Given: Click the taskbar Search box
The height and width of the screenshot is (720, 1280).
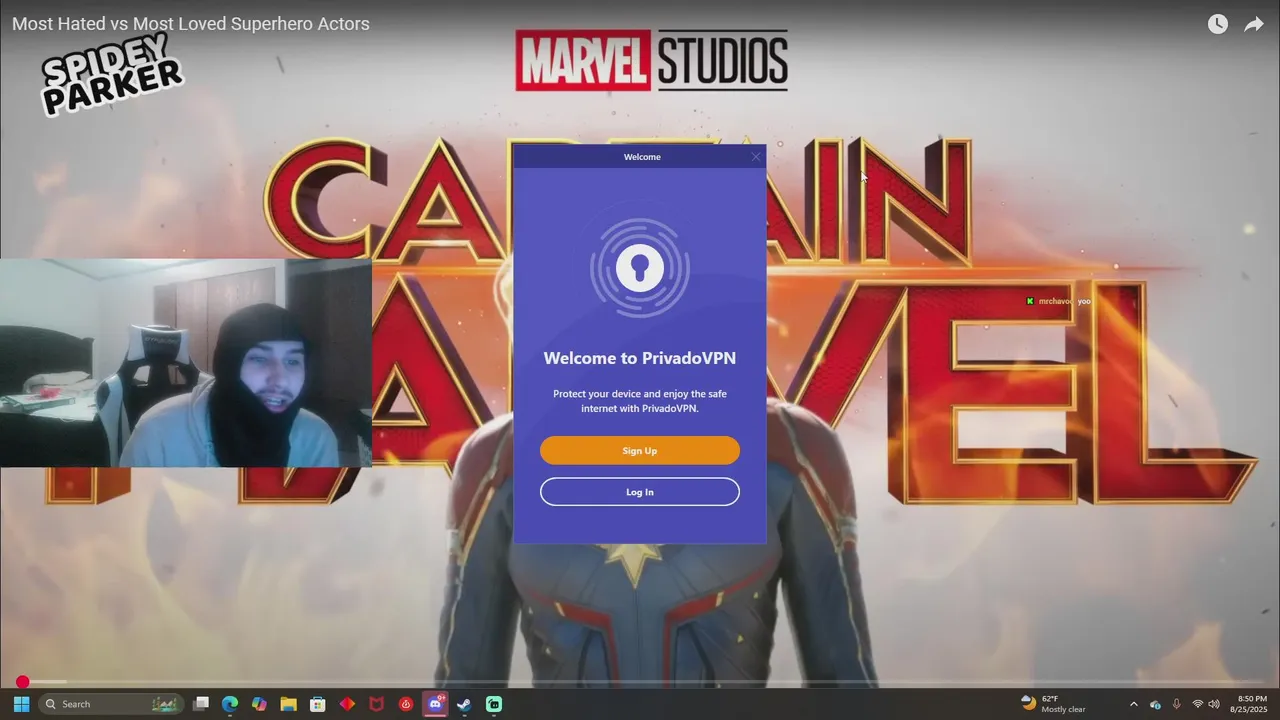Looking at the screenshot, I should pyautogui.click(x=112, y=704).
